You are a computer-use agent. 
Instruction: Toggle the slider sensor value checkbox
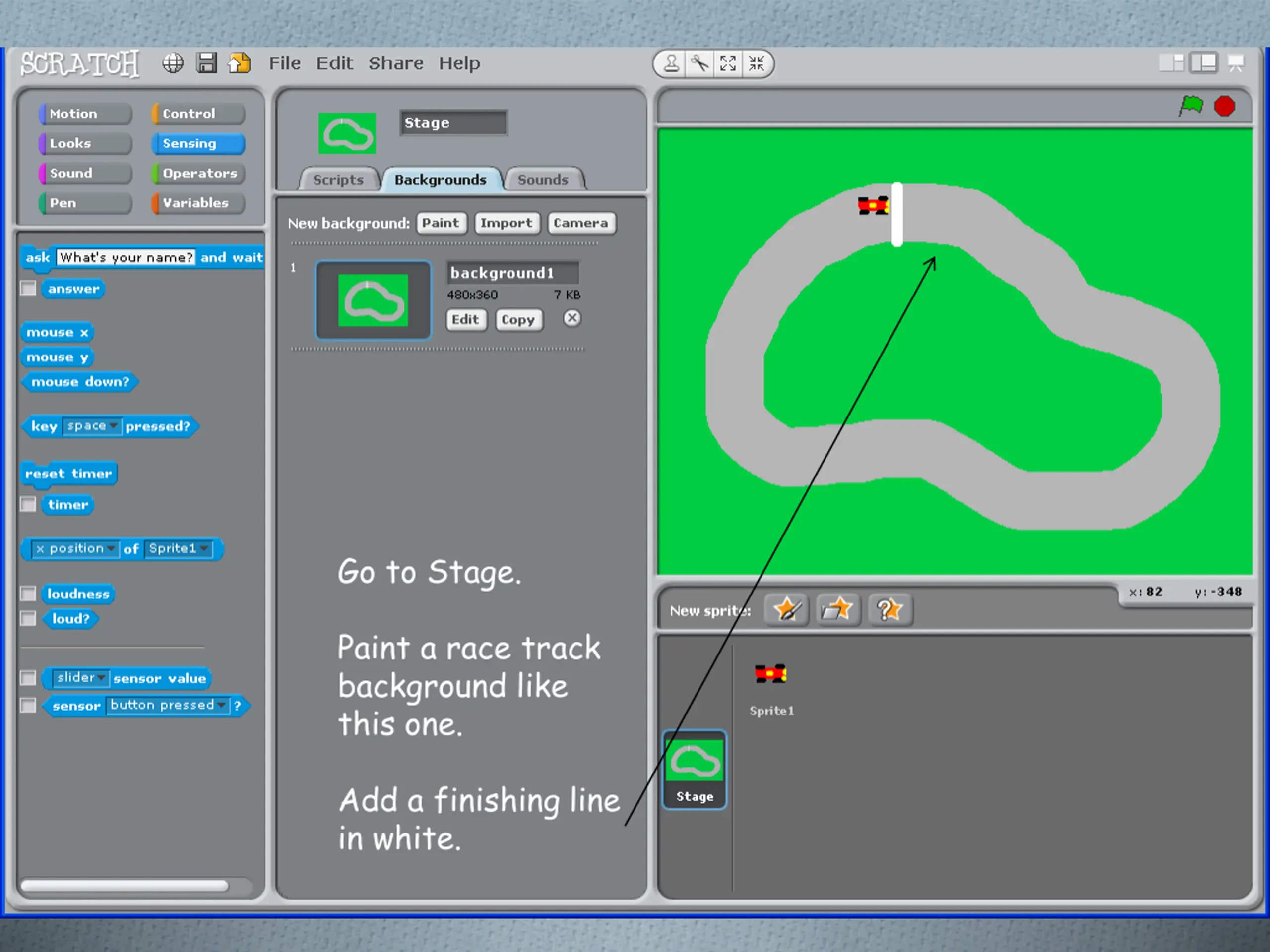tap(28, 678)
